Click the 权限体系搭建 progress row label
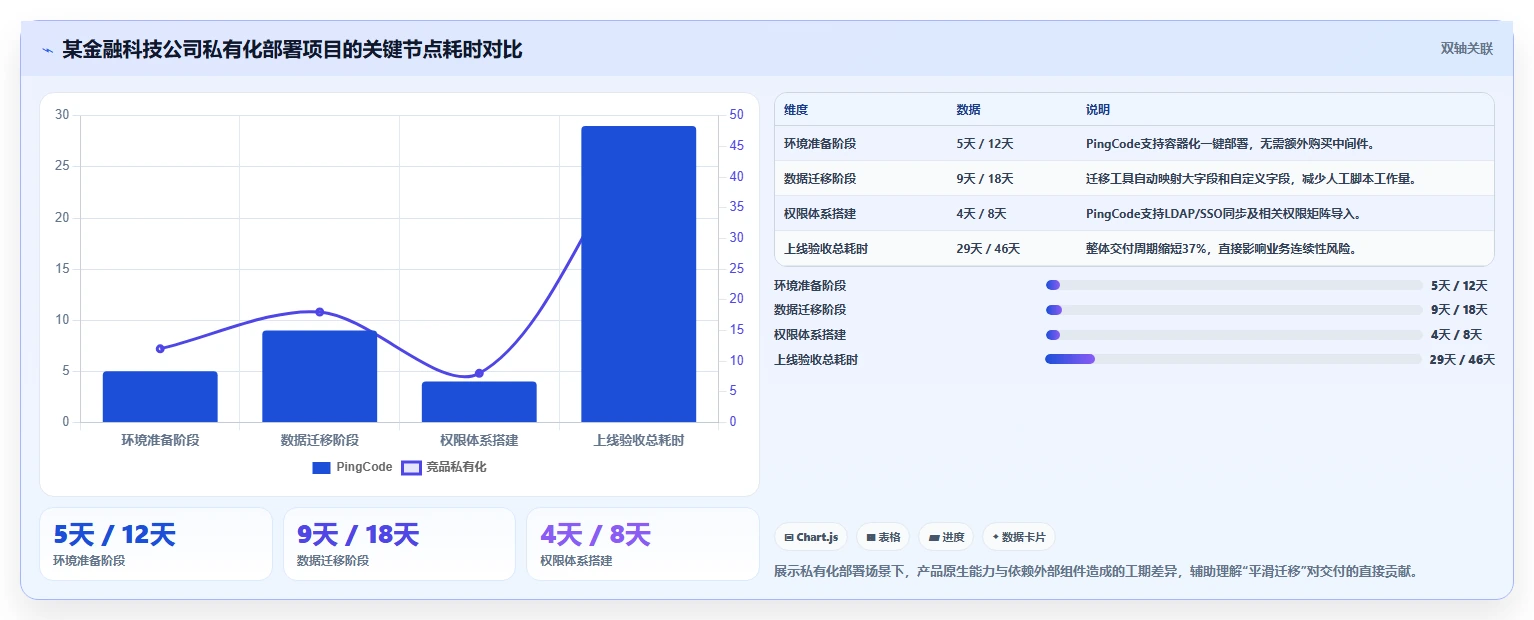Image resolution: width=1534 pixels, height=620 pixels. tap(810, 335)
